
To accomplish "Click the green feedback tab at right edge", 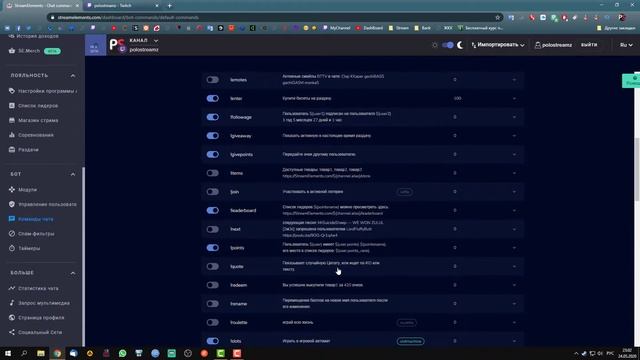I will (631, 80).
